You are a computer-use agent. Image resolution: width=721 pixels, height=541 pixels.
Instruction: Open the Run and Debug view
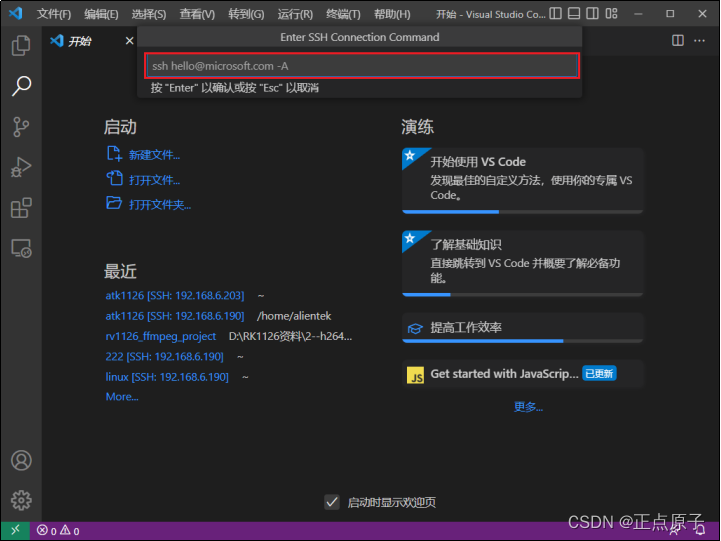21,167
